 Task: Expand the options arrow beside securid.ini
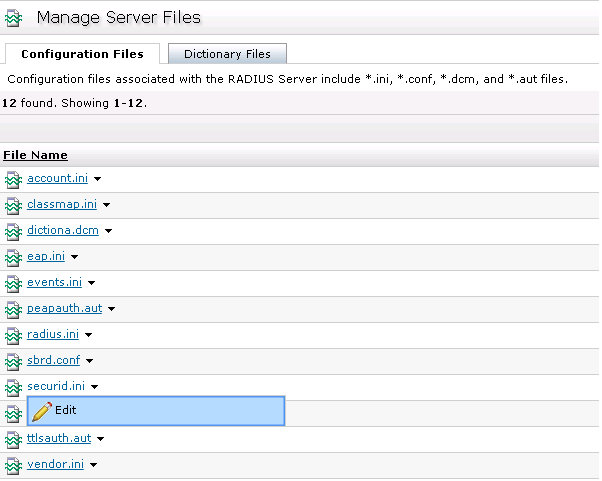(x=95, y=387)
